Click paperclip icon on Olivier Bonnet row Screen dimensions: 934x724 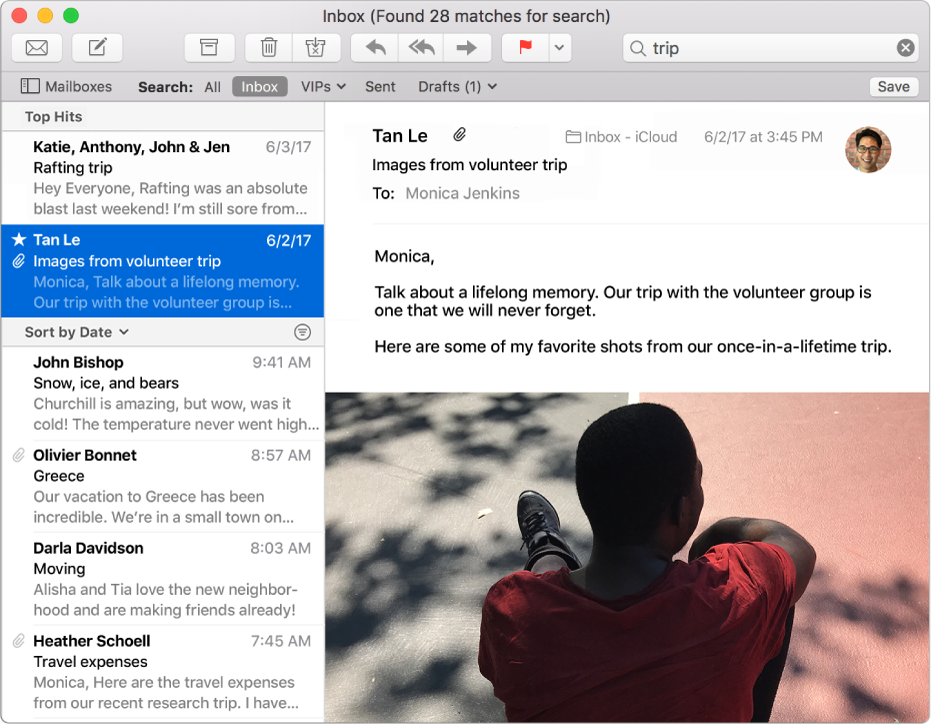19,455
